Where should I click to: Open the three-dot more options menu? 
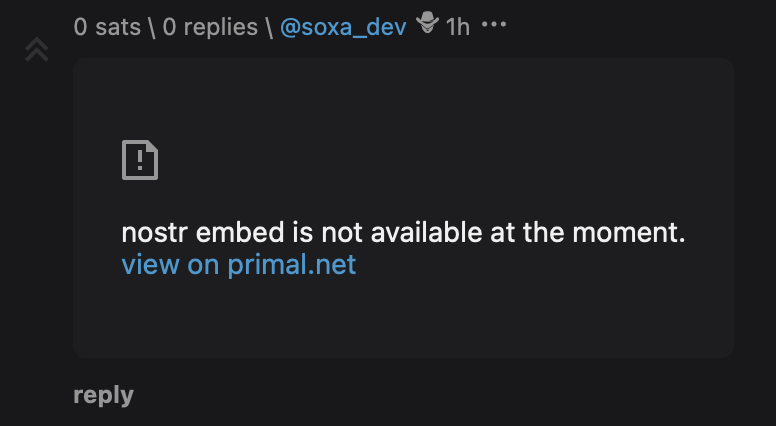pos(494,24)
